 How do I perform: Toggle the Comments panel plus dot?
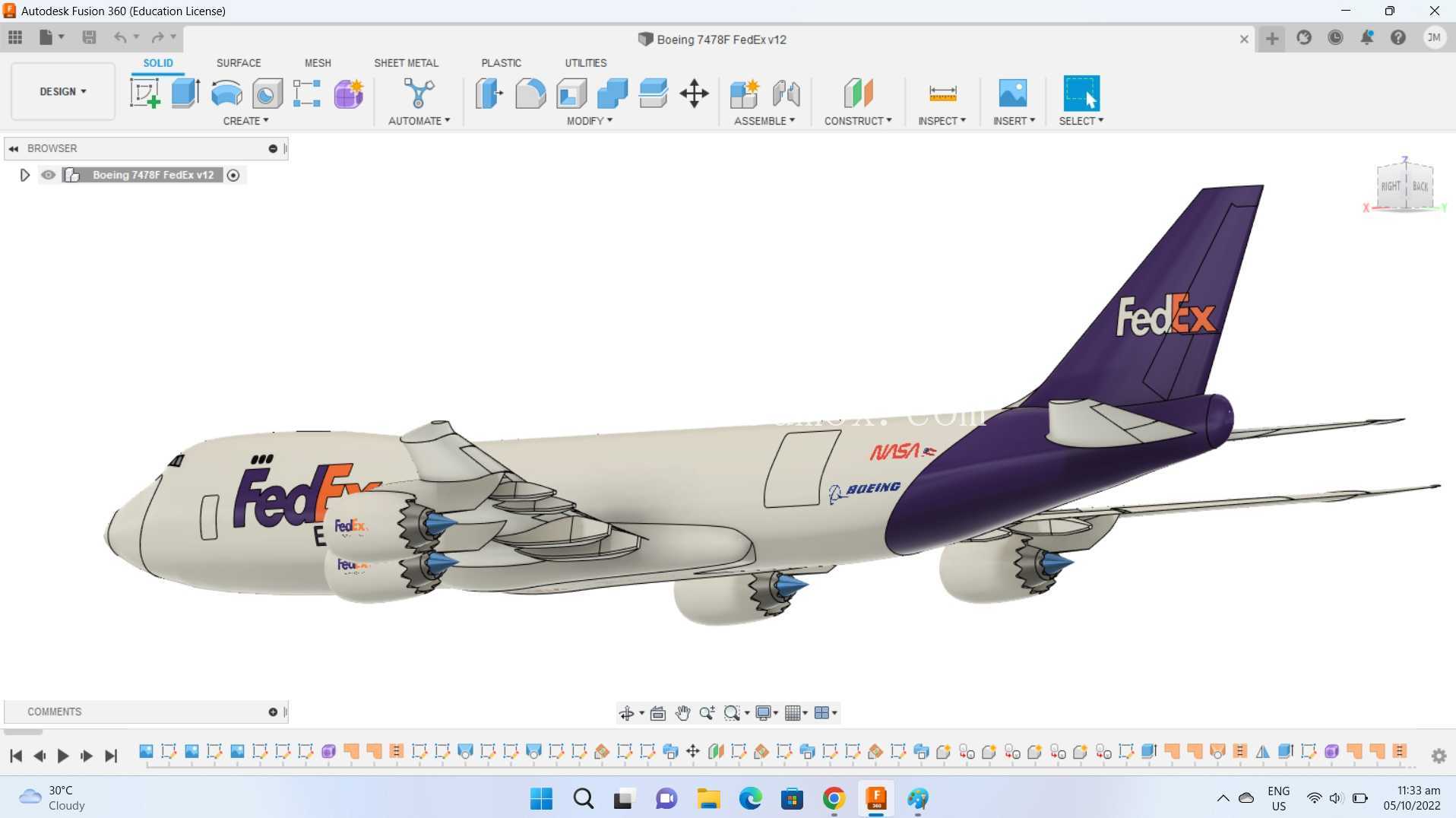pyautogui.click(x=273, y=712)
